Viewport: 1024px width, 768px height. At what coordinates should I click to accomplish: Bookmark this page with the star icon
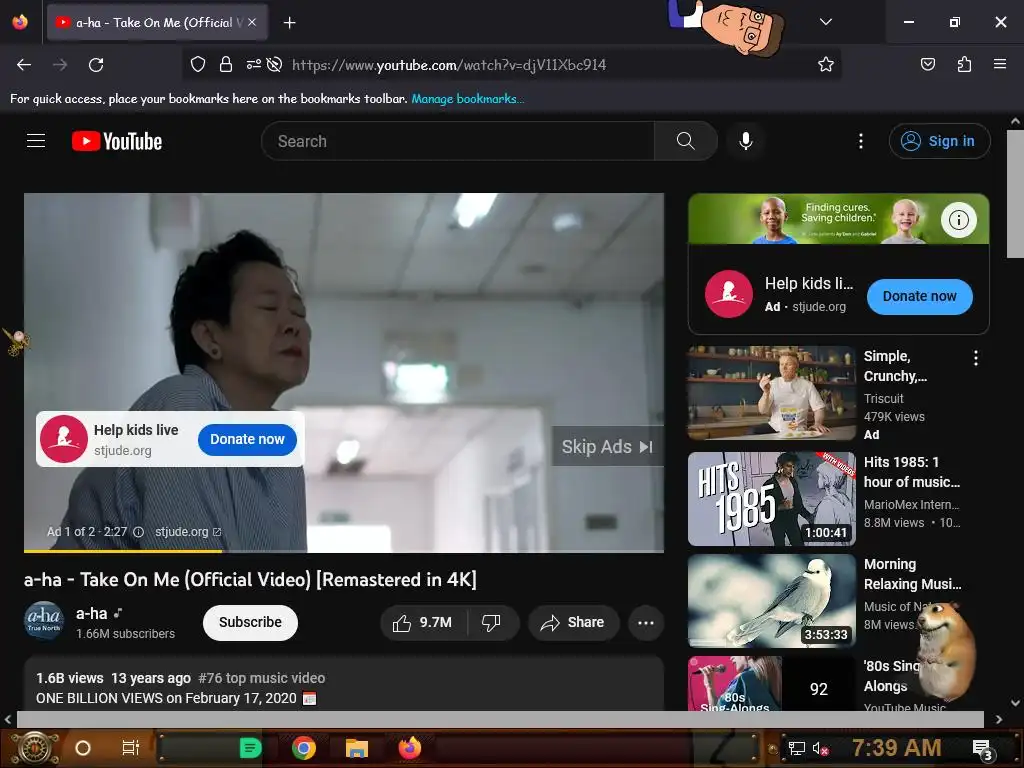pos(825,64)
